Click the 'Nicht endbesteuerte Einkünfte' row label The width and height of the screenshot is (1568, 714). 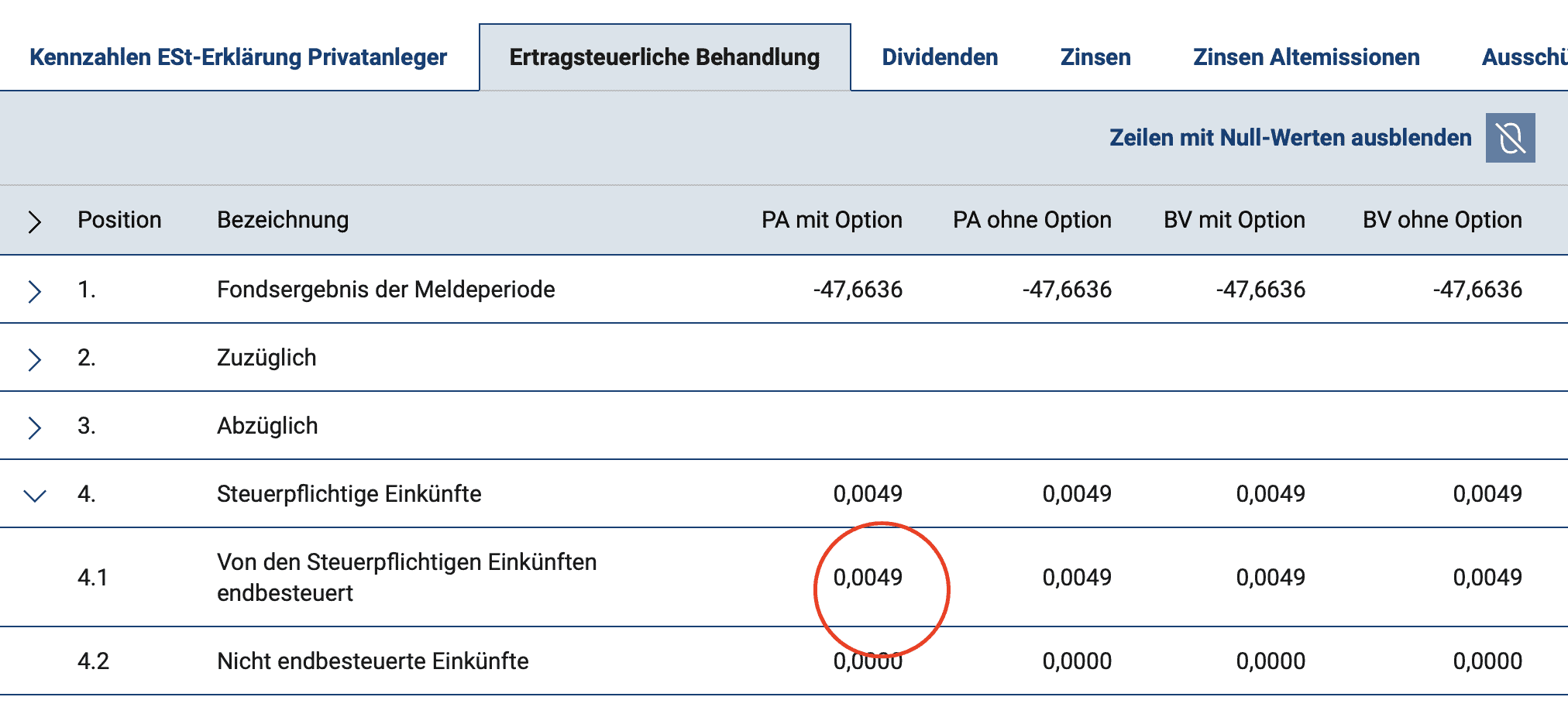pos(373,661)
